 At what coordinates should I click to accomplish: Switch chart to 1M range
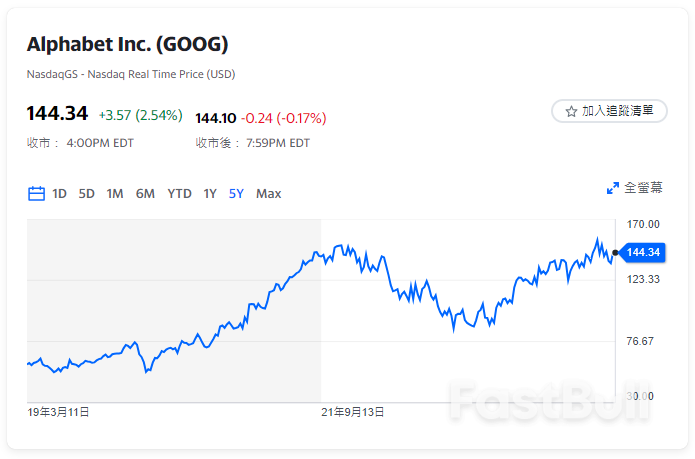click(115, 194)
